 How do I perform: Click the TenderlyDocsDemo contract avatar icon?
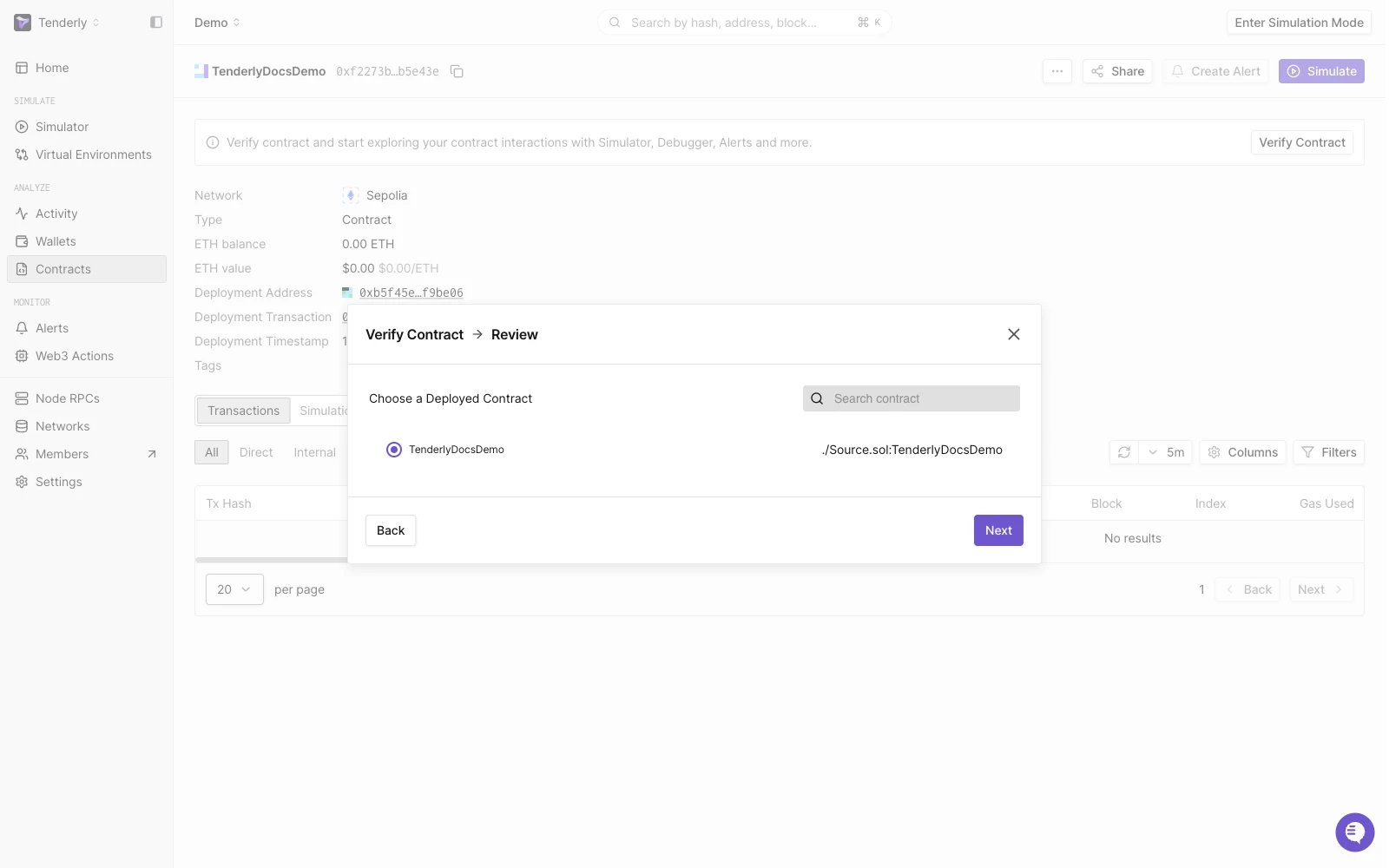[201, 71]
